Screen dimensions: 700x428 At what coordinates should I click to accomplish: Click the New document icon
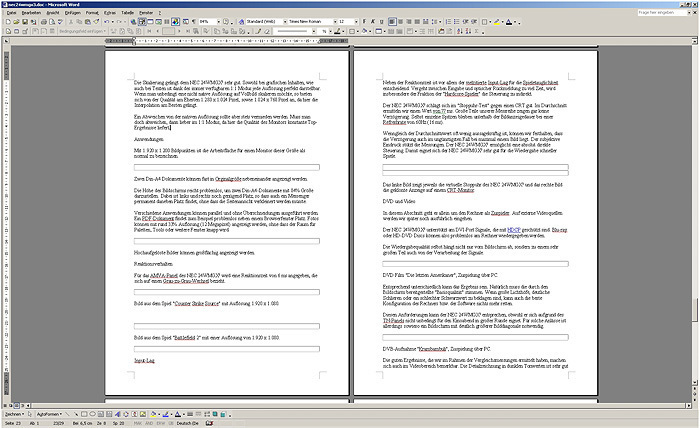(x=8, y=21)
